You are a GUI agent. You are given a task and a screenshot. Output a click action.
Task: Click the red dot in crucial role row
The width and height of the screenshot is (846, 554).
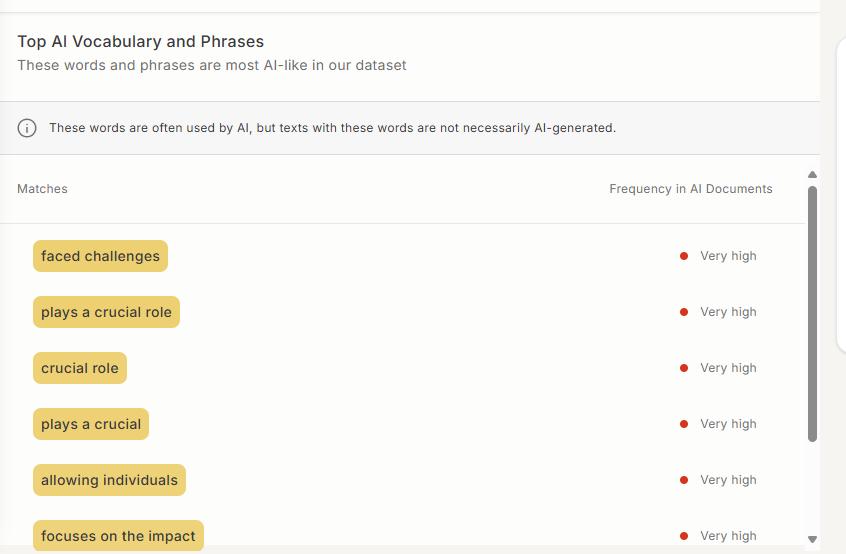point(684,368)
